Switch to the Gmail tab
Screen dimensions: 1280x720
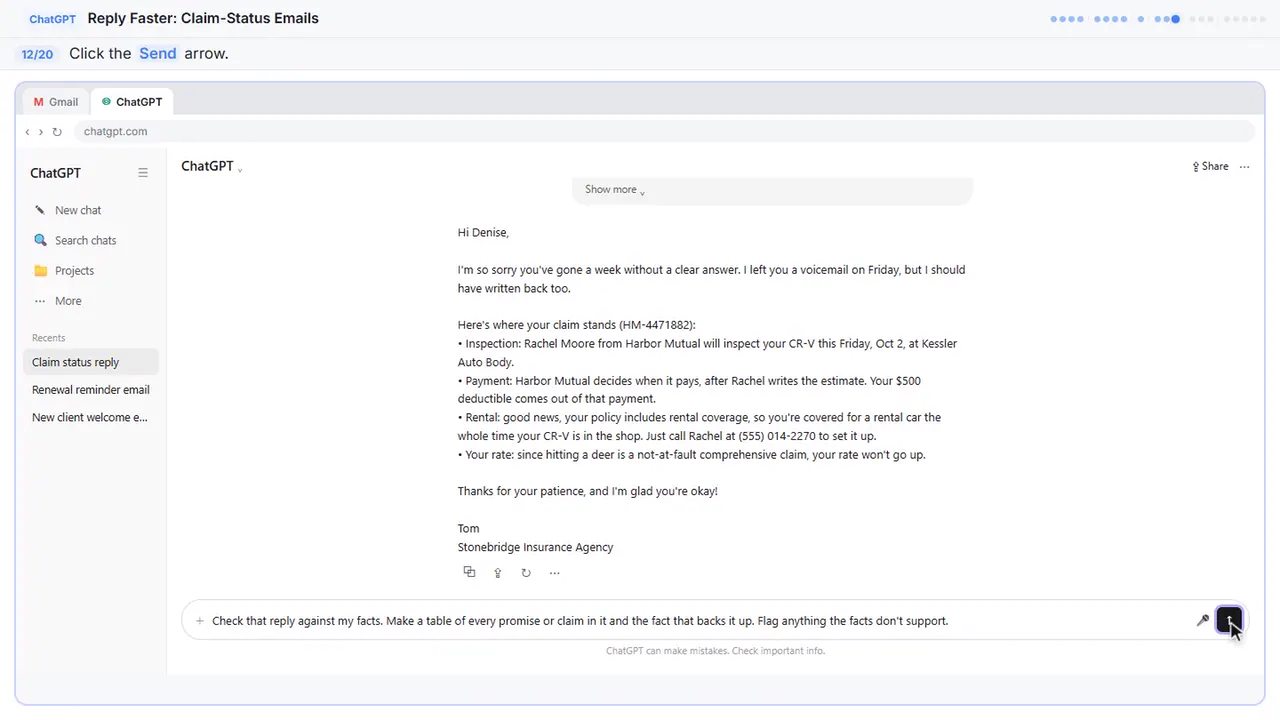tap(56, 102)
